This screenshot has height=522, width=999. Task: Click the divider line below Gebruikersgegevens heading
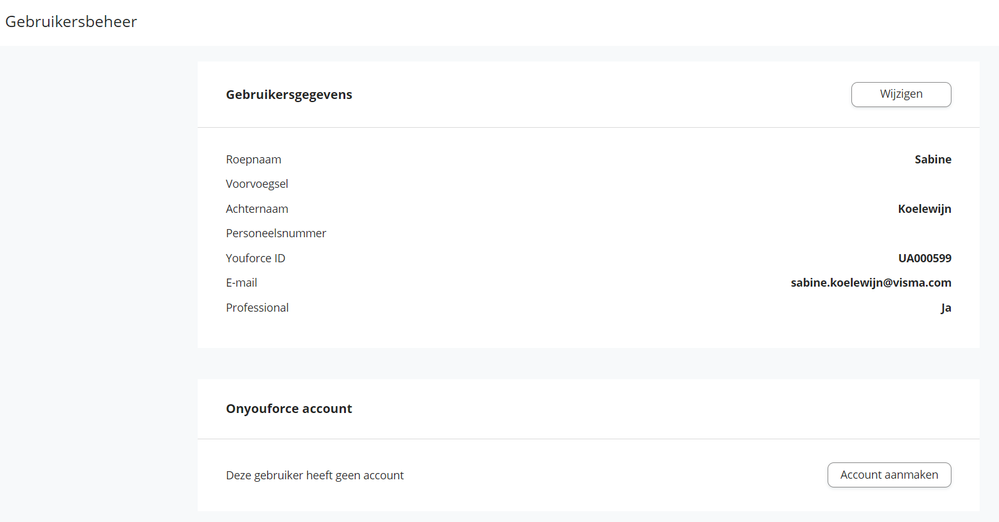(588, 128)
